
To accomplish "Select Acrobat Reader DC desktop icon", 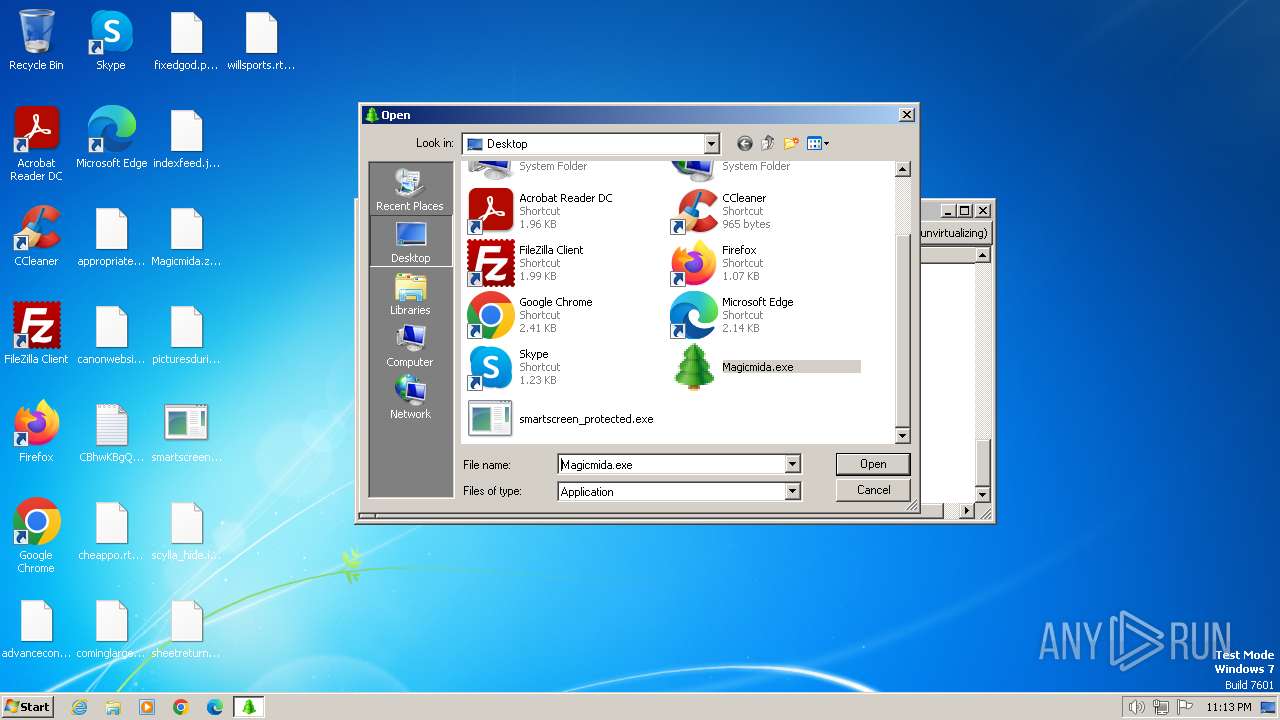I will point(36,145).
